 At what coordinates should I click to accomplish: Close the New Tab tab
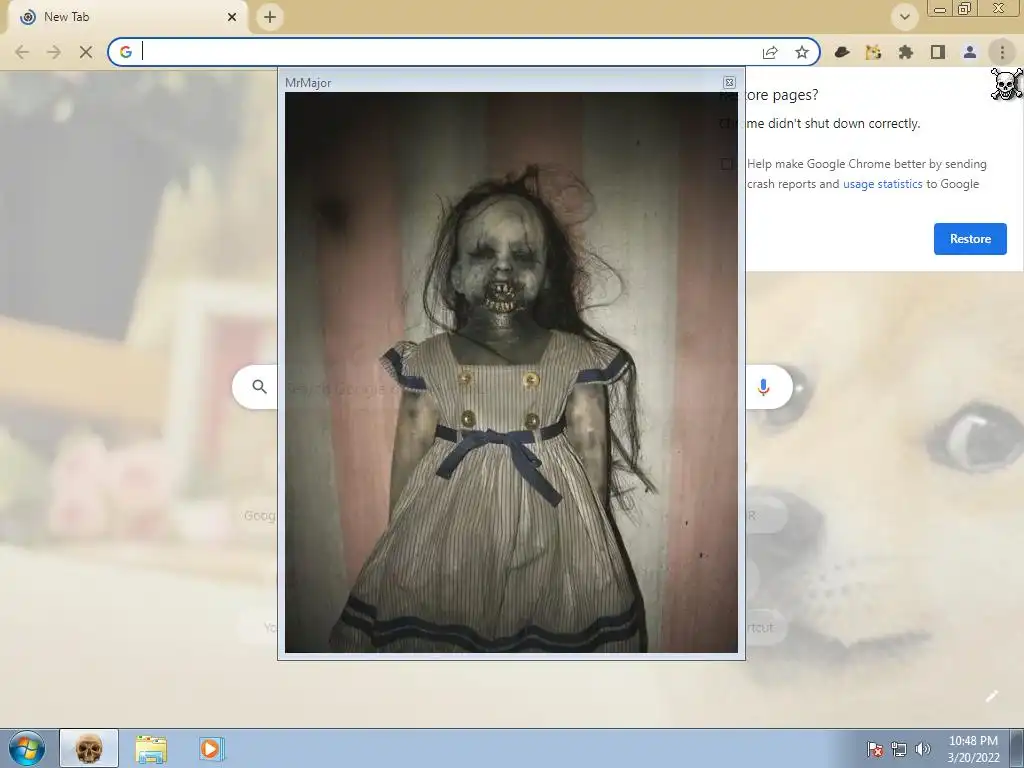[x=232, y=17]
